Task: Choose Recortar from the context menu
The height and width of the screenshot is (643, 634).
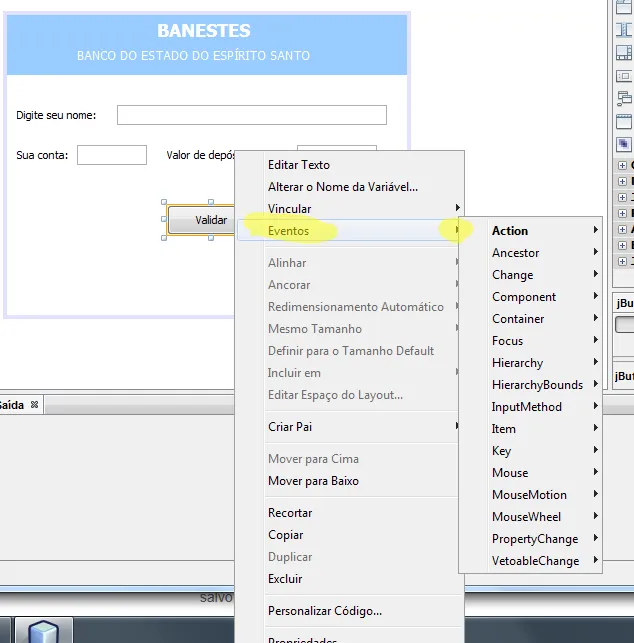Action: click(350, 513)
